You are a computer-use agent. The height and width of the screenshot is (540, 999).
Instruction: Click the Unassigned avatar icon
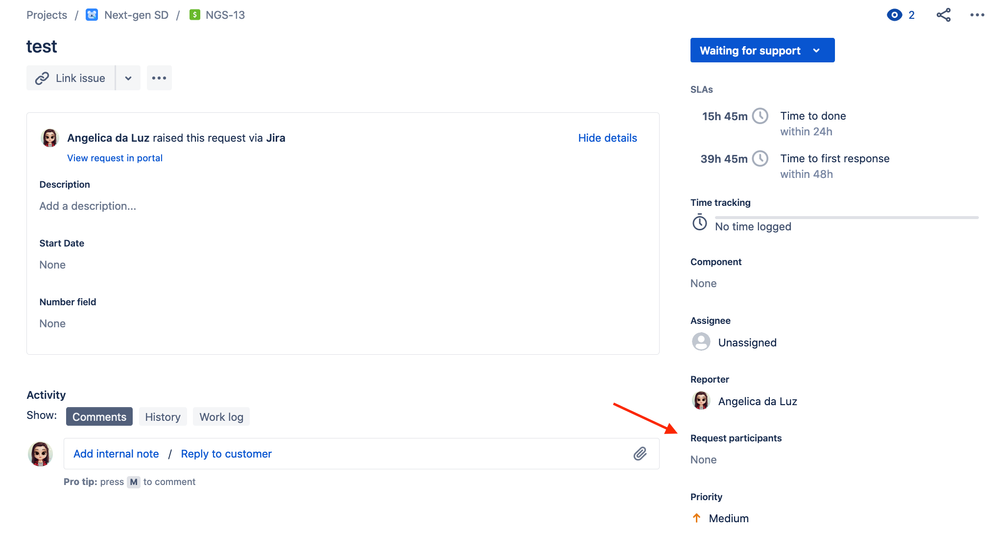(701, 342)
